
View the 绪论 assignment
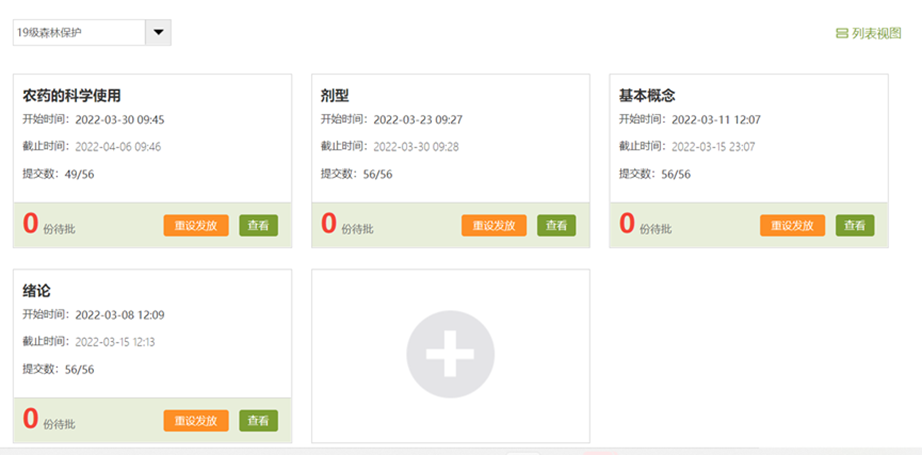(x=258, y=421)
